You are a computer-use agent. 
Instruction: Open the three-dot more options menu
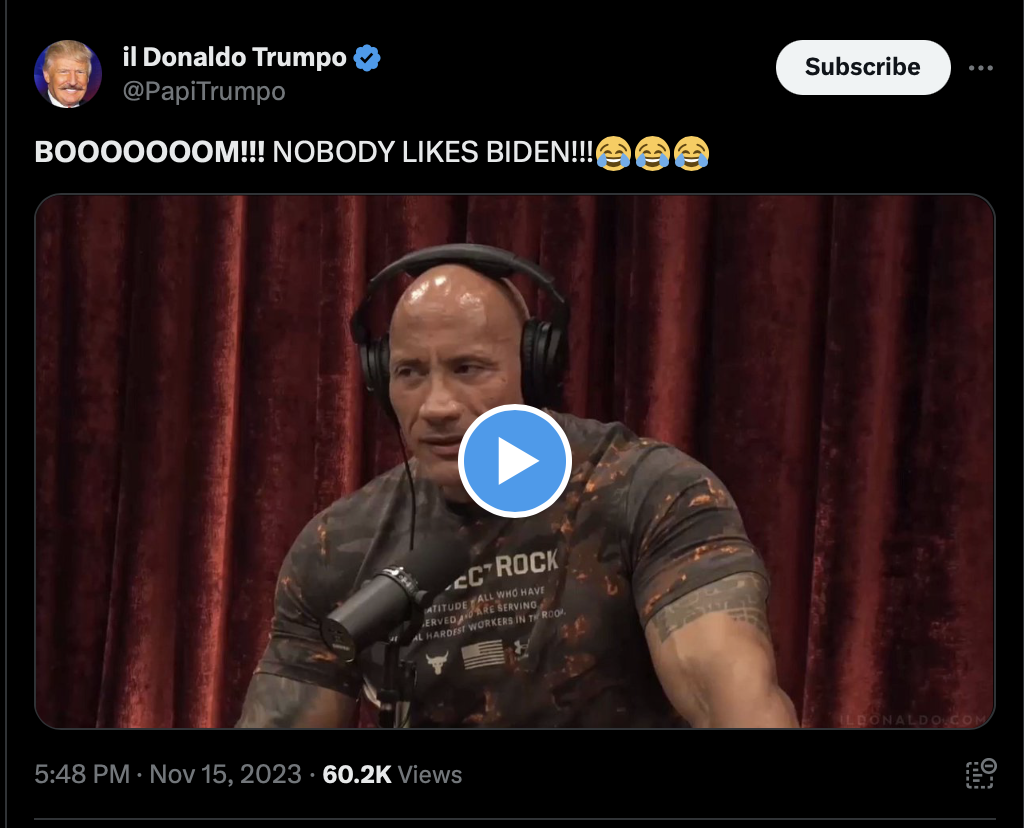(x=981, y=68)
